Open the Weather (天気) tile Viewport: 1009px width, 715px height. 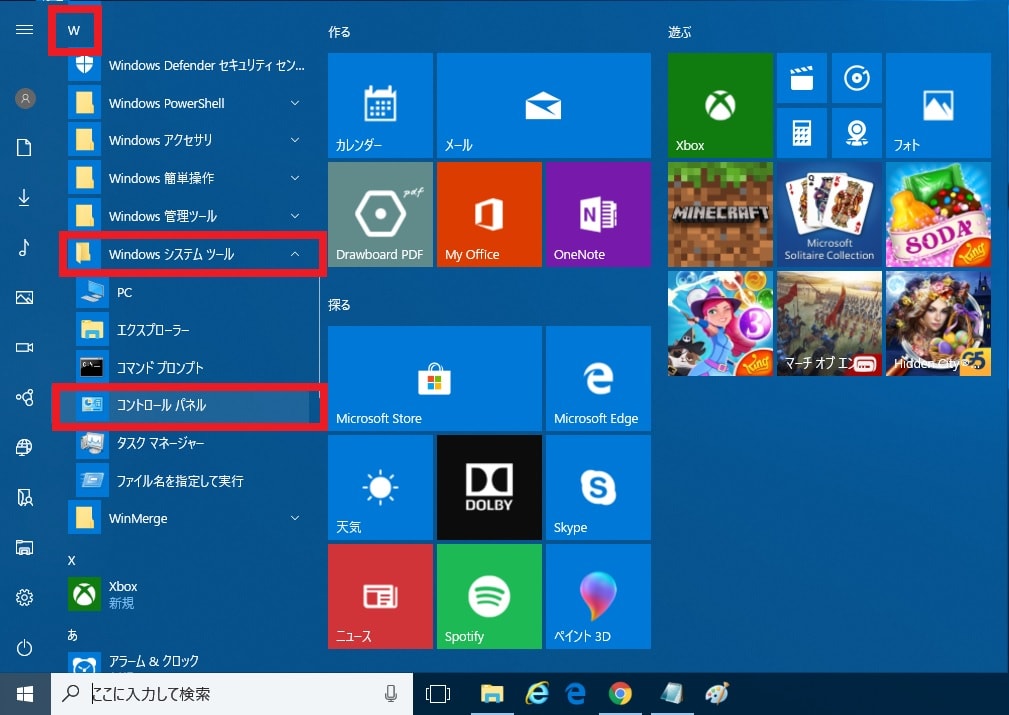(380, 487)
